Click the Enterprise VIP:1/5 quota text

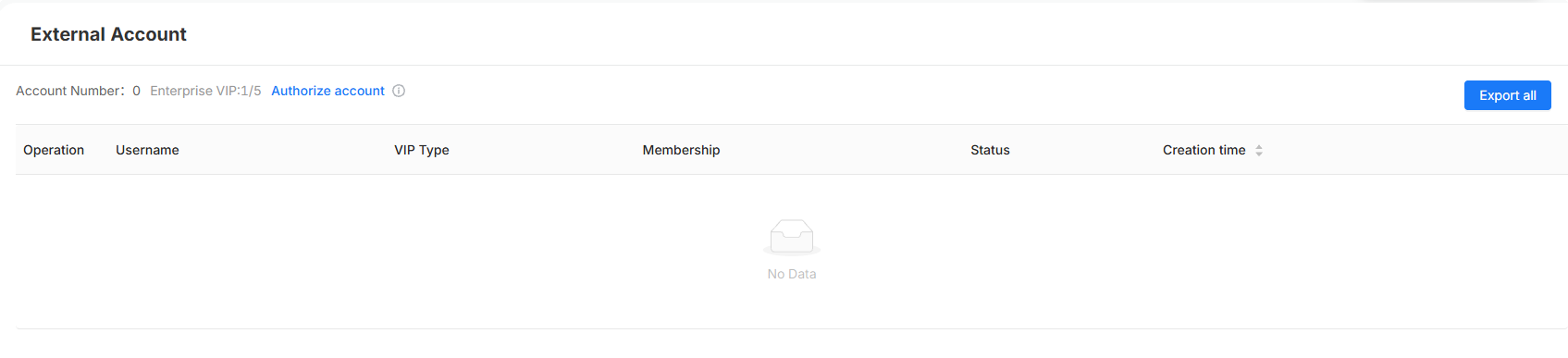[x=205, y=91]
